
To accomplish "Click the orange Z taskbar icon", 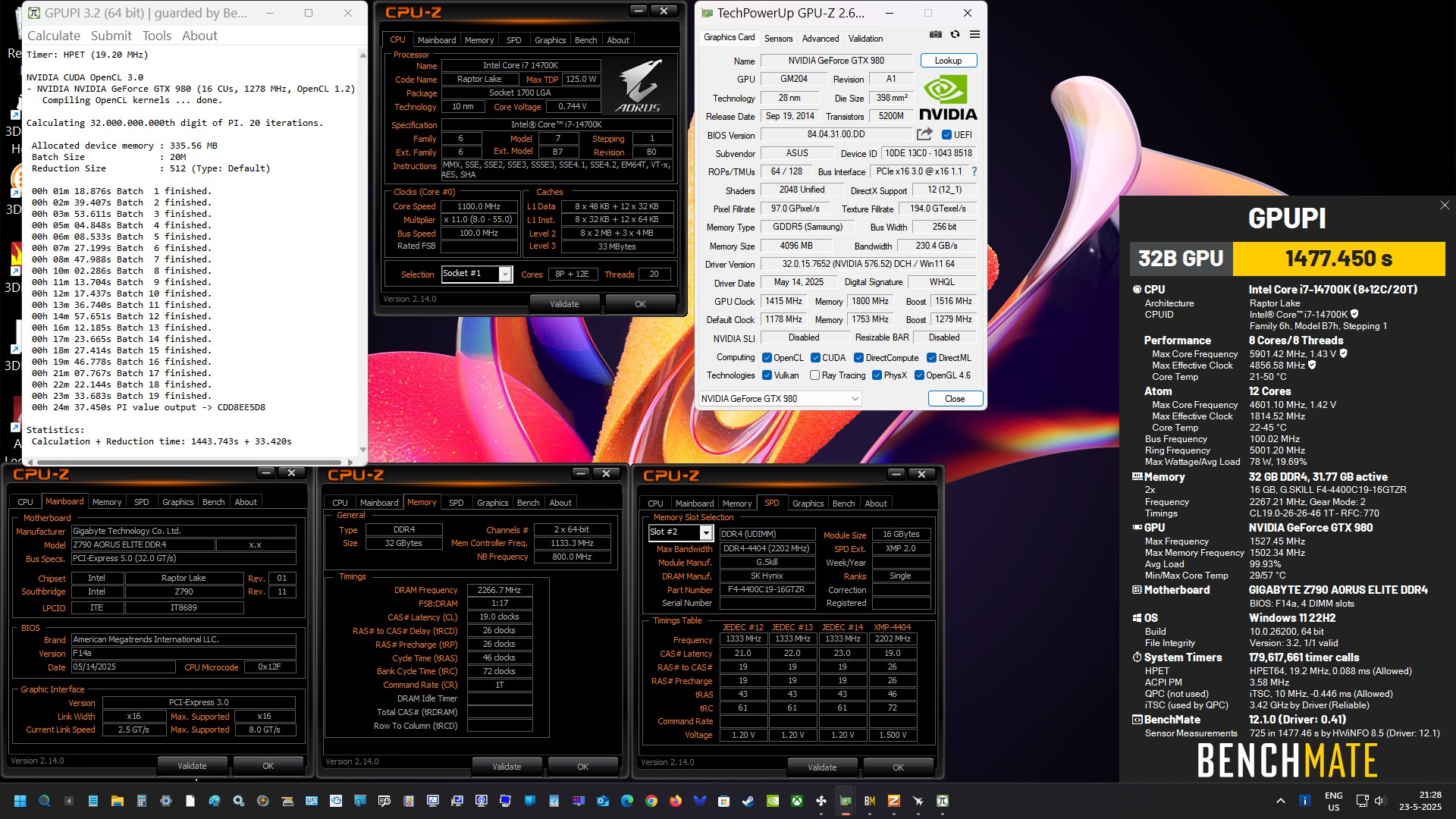I will click(x=894, y=801).
